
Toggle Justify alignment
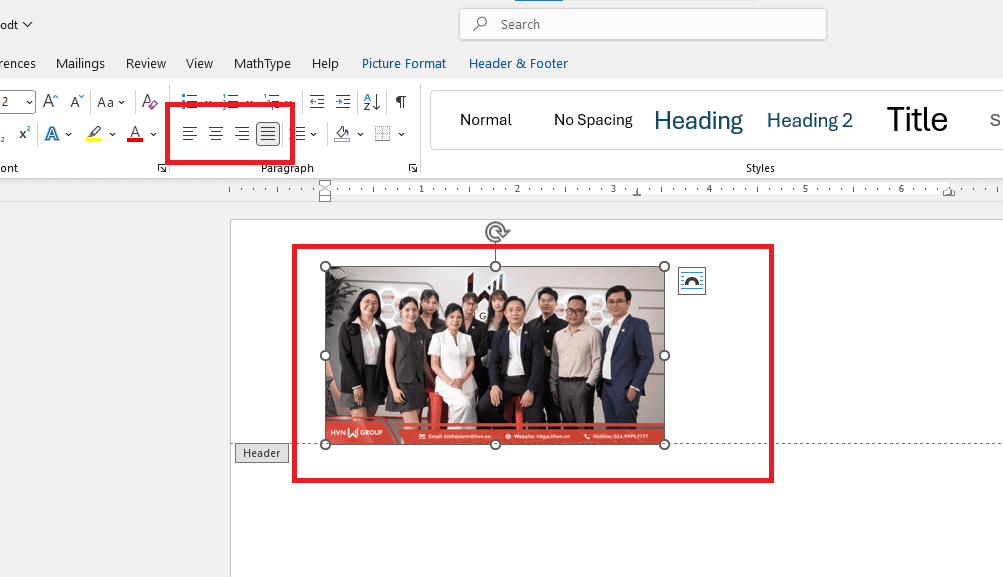pos(268,134)
